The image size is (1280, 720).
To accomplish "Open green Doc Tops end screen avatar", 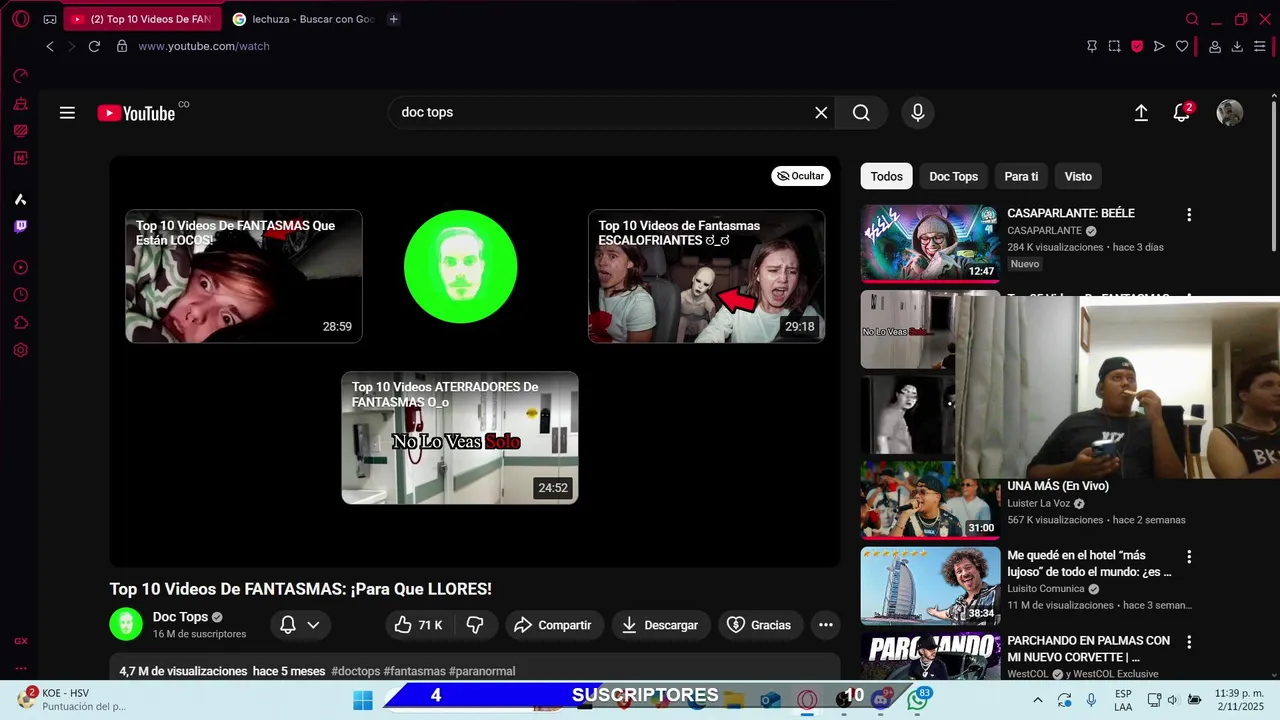I will [460, 267].
